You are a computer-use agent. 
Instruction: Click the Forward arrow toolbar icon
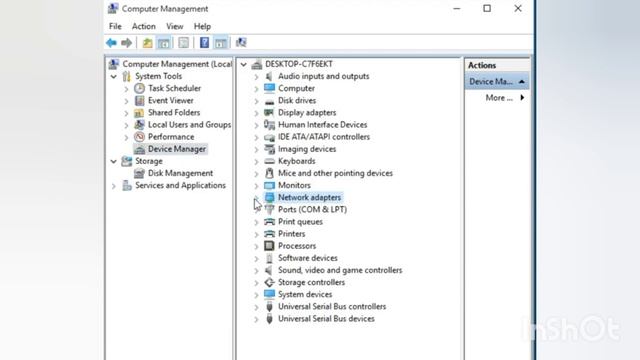pos(127,42)
